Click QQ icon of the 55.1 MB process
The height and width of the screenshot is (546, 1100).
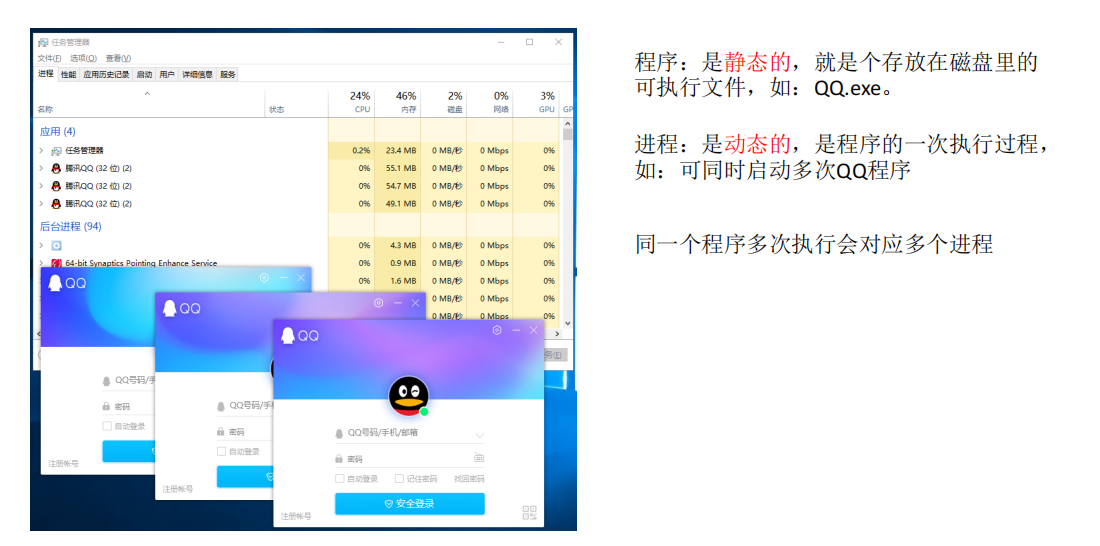(x=56, y=168)
